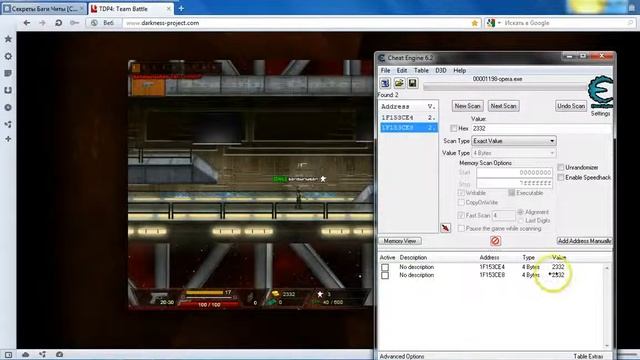The width and height of the screenshot is (640, 360).
Task: Click the scan Value input field
Action: [x=542, y=128]
